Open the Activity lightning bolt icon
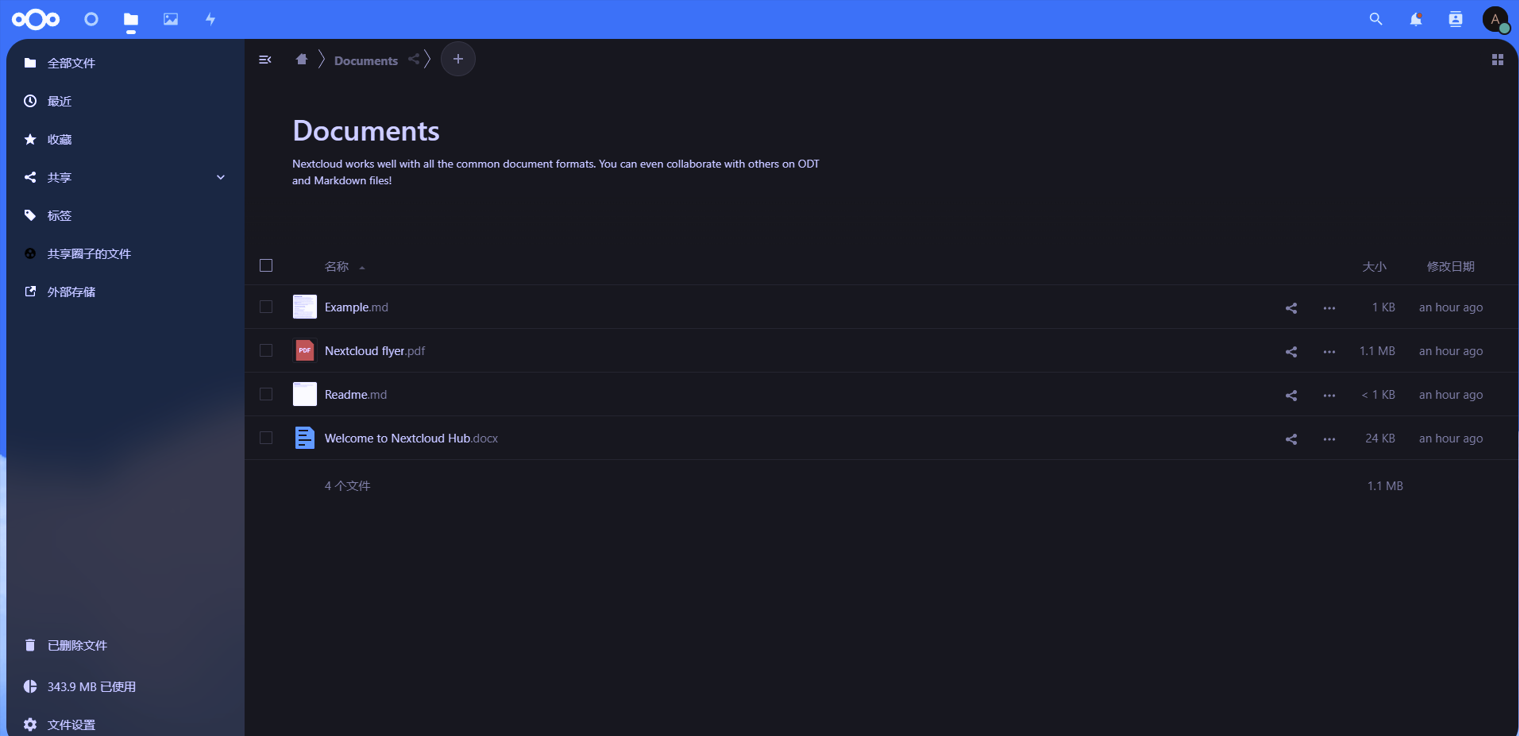Viewport: 1519px width, 736px height. [x=210, y=19]
